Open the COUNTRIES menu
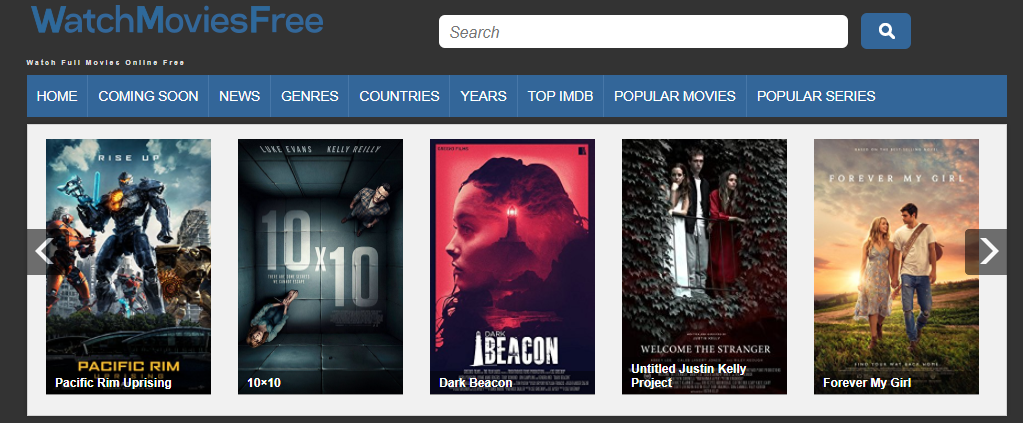The height and width of the screenshot is (423, 1023). [x=399, y=96]
